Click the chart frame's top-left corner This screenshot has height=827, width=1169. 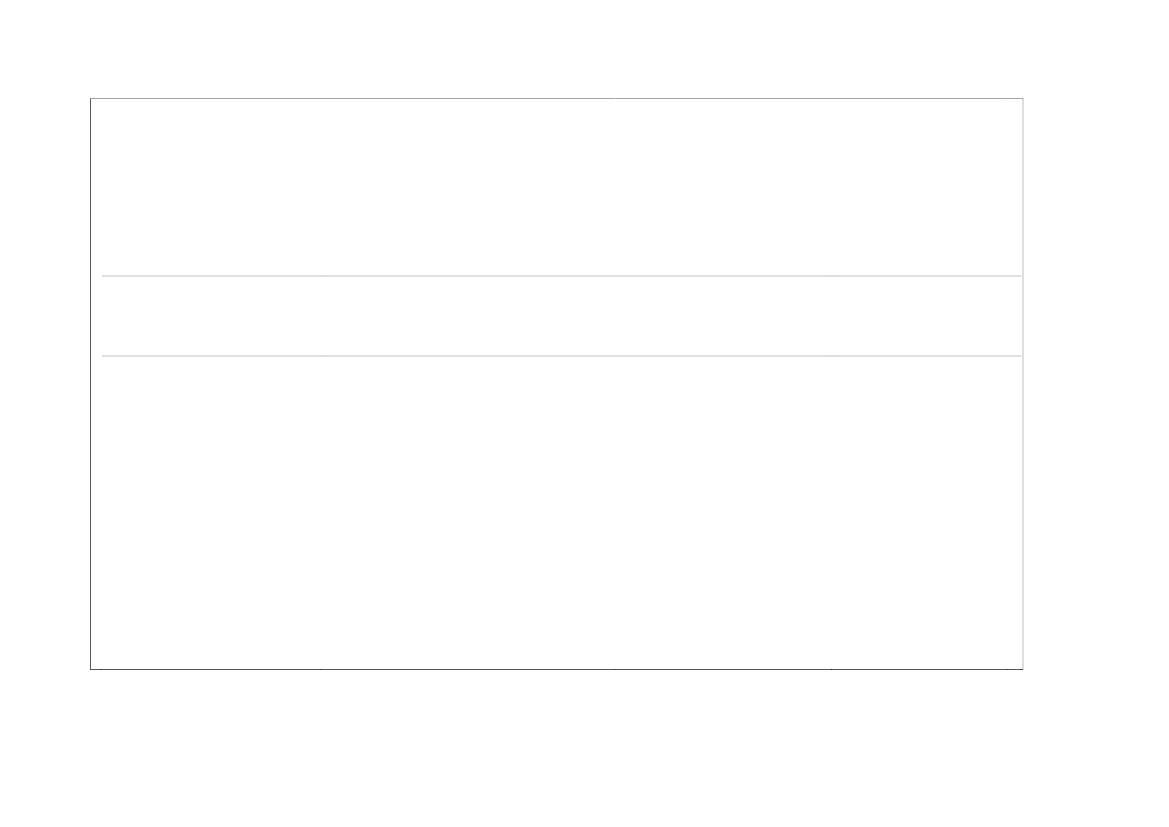(x=91, y=98)
